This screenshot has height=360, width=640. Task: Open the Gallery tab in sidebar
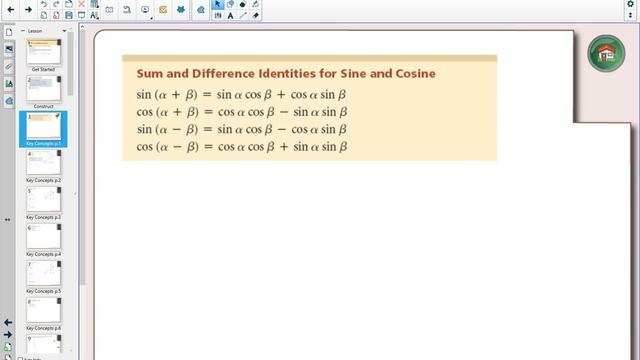9,49
